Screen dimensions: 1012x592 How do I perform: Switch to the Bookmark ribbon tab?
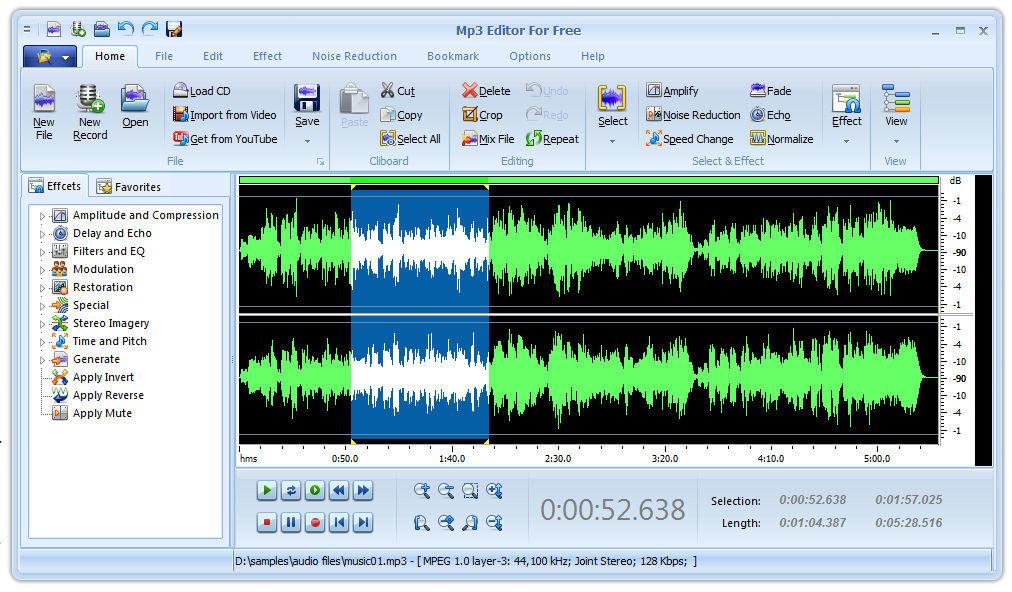point(452,56)
